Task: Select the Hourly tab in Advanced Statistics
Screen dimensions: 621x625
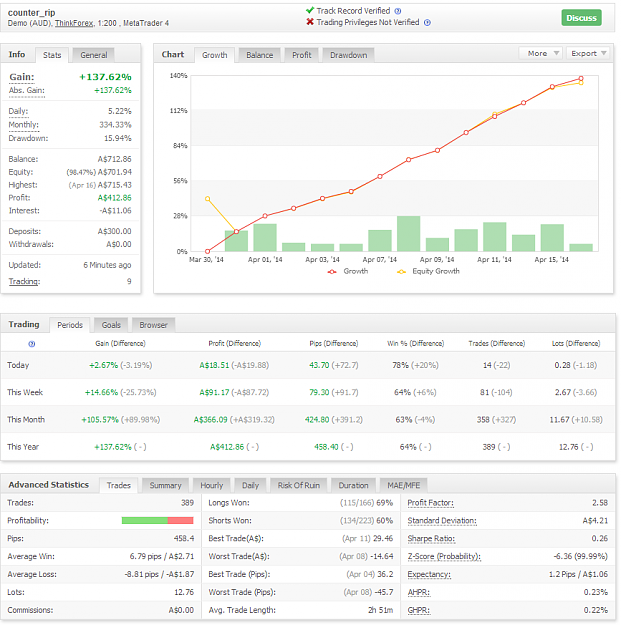Action: [x=212, y=485]
